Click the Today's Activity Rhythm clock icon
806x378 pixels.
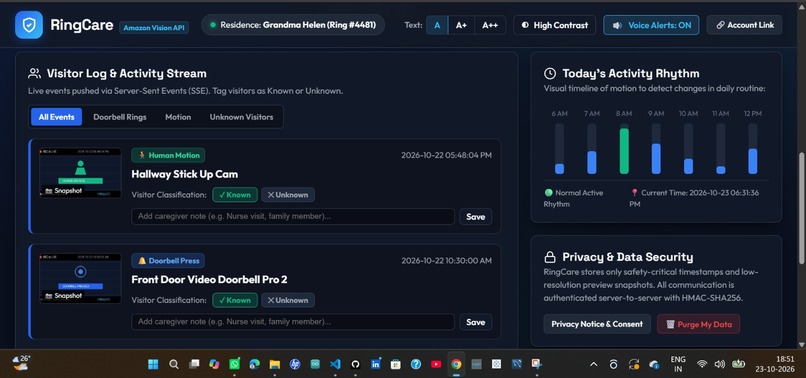click(549, 74)
